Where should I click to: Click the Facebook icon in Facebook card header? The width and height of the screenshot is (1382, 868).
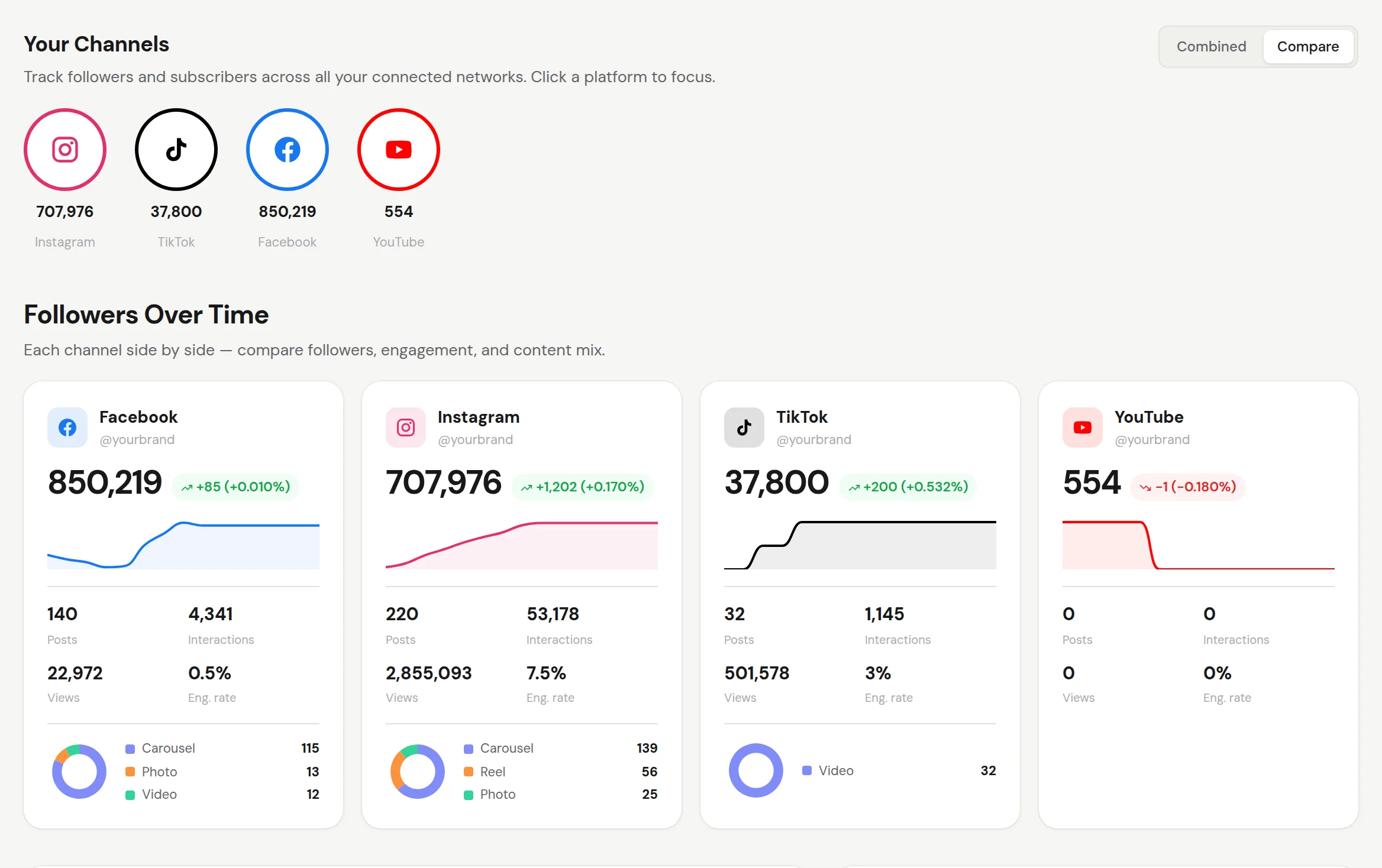(67, 427)
